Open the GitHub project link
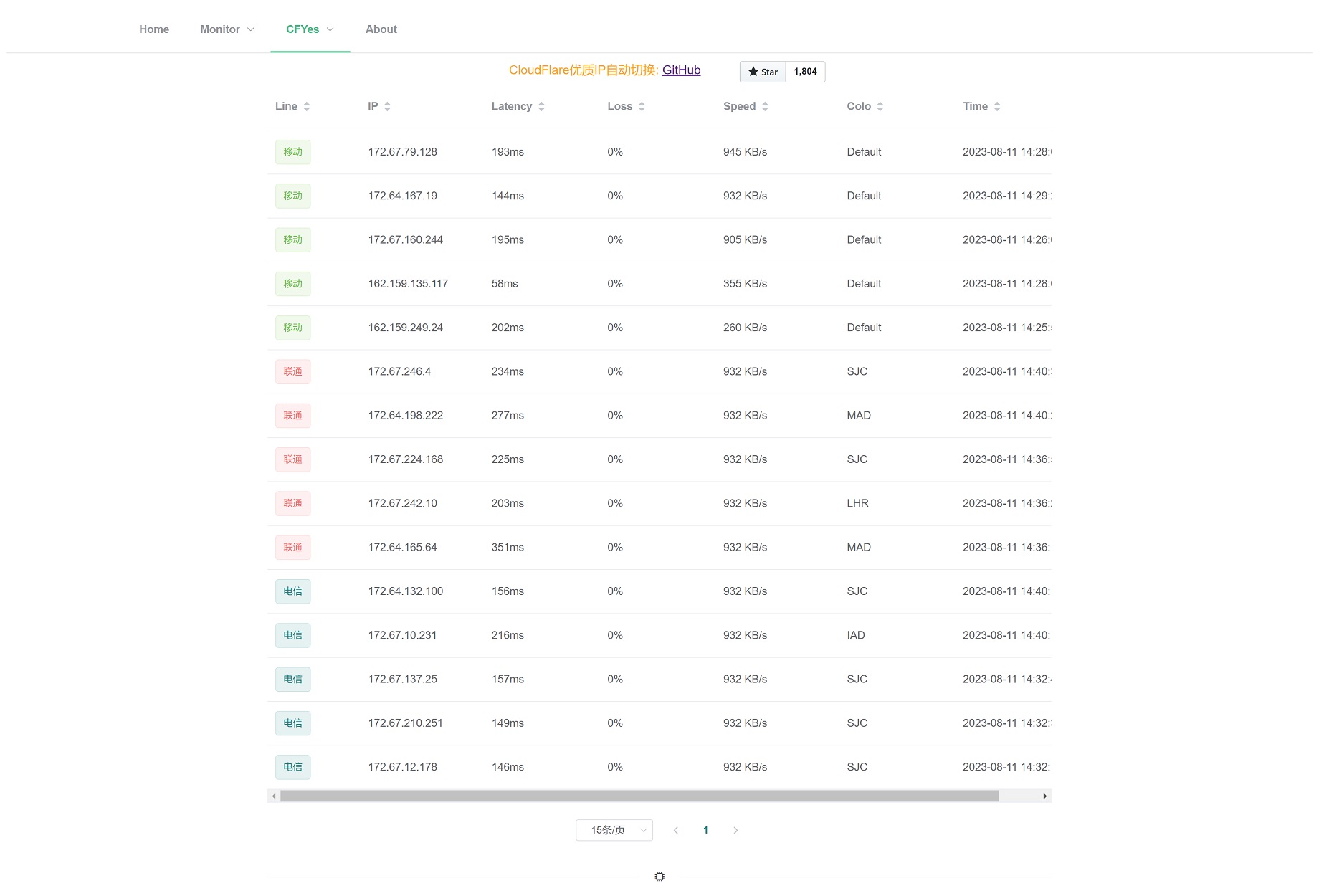Viewport: 1319px width, 896px height. click(681, 70)
